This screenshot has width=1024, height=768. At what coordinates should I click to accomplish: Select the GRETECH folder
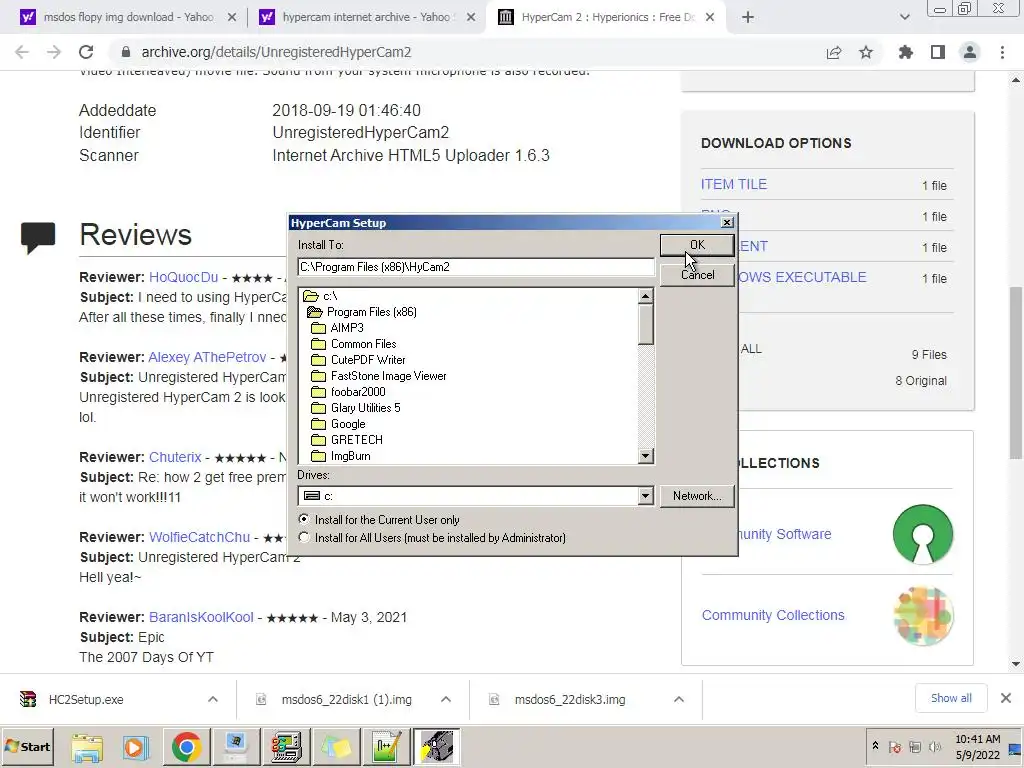coord(347,440)
